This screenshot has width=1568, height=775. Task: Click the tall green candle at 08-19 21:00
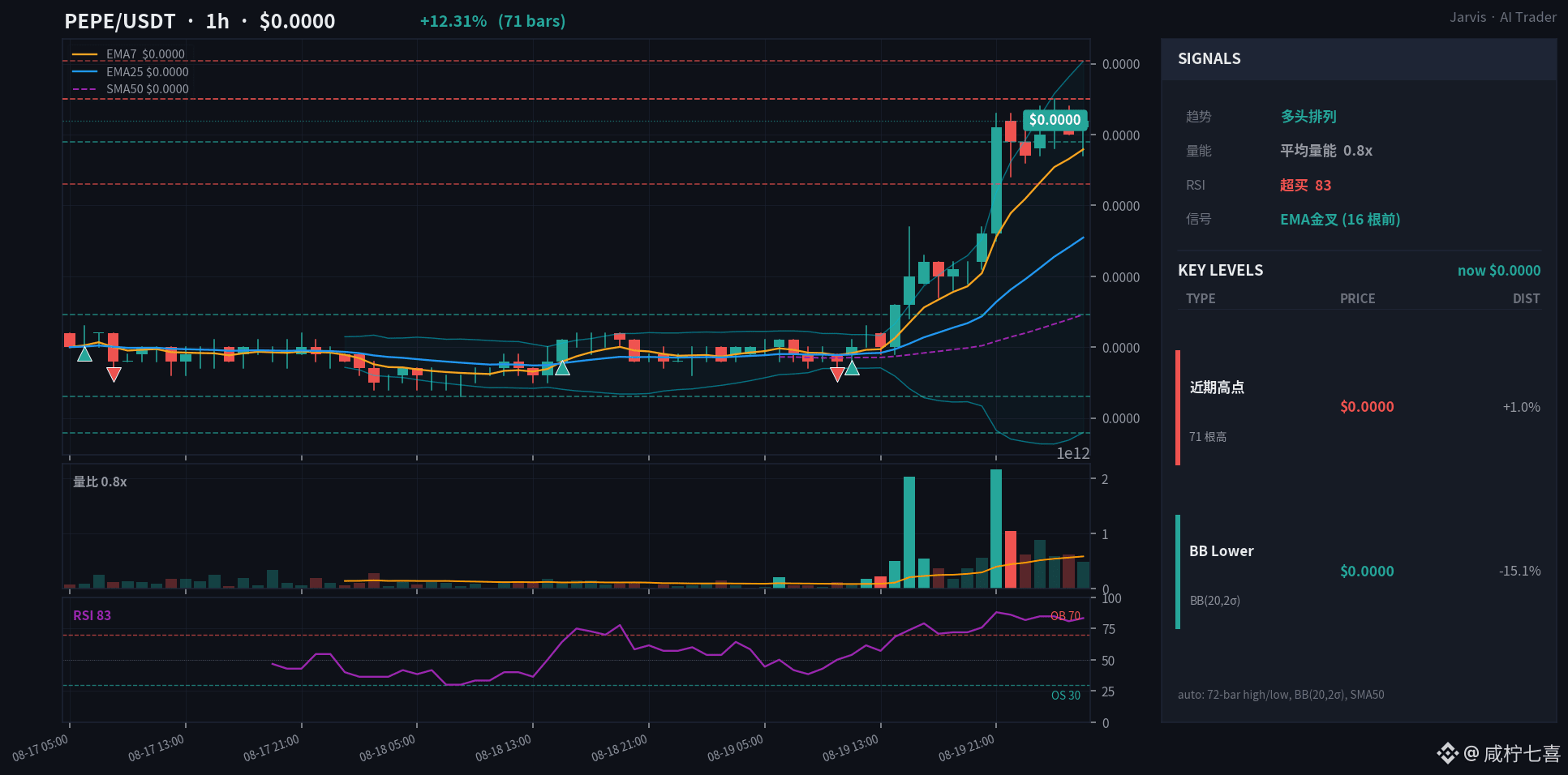tap(996, 180)
